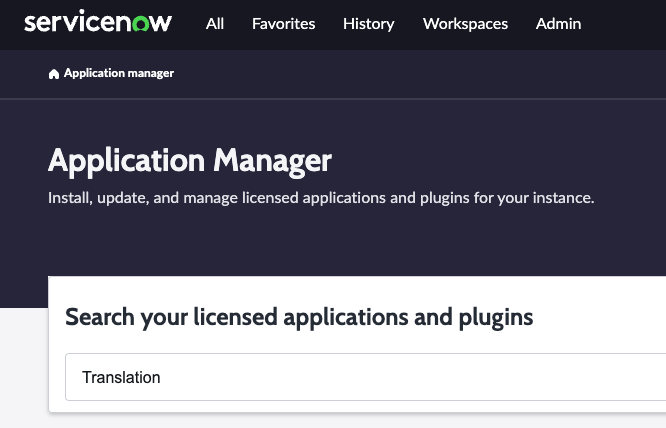
Task: Click the search field containing Translation
Action: (x=365, y=377)
